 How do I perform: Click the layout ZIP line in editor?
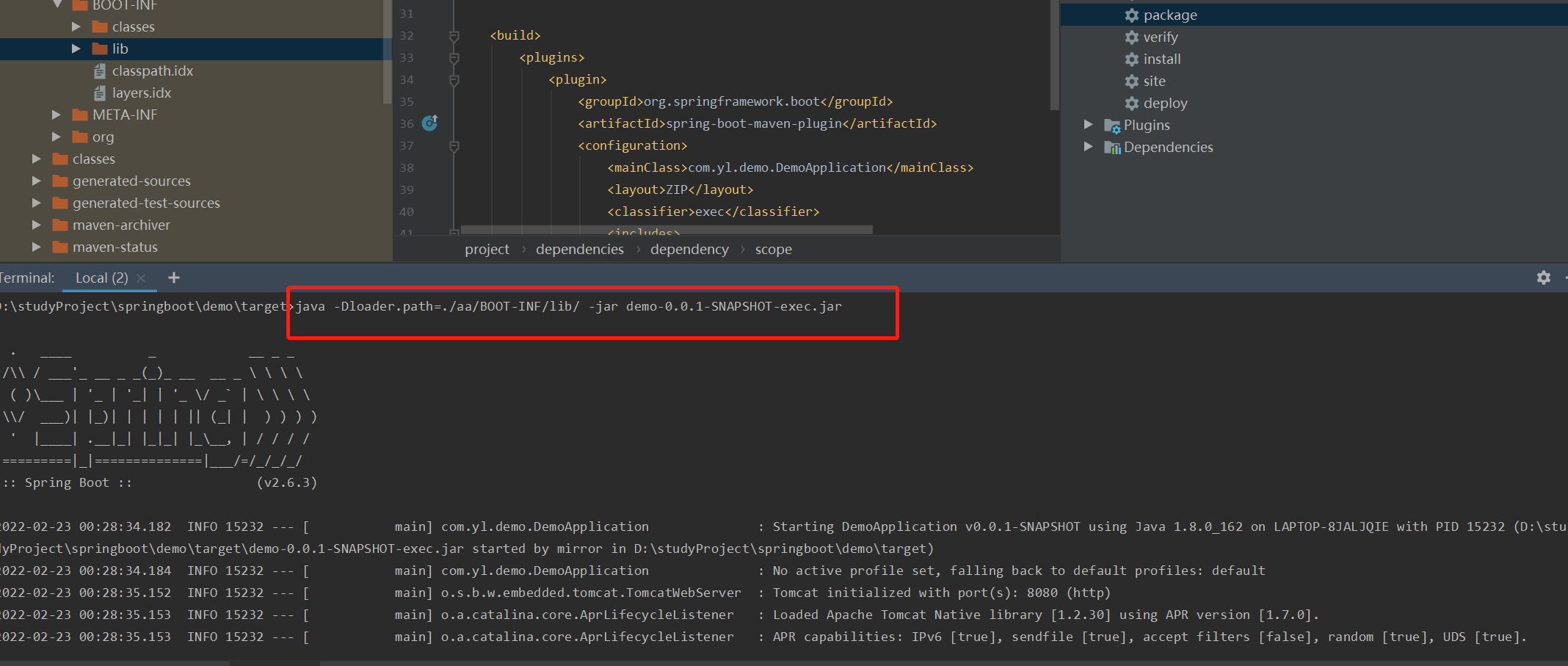click(680, 190)
